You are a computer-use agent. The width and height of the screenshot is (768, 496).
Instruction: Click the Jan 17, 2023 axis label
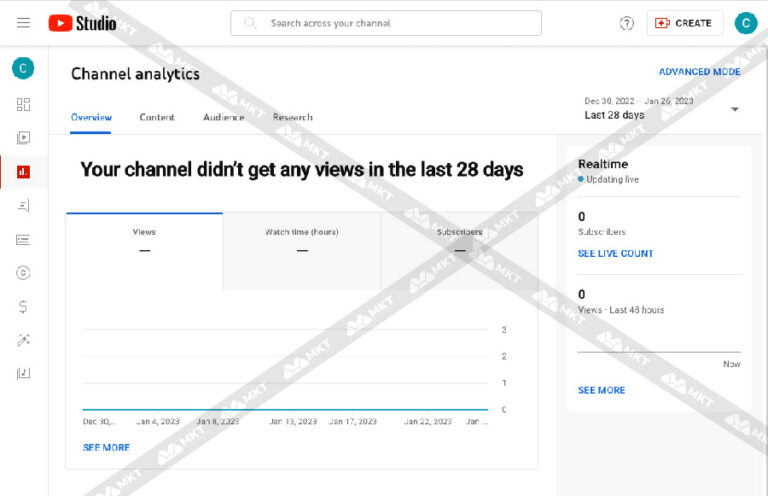coord(353,422)
